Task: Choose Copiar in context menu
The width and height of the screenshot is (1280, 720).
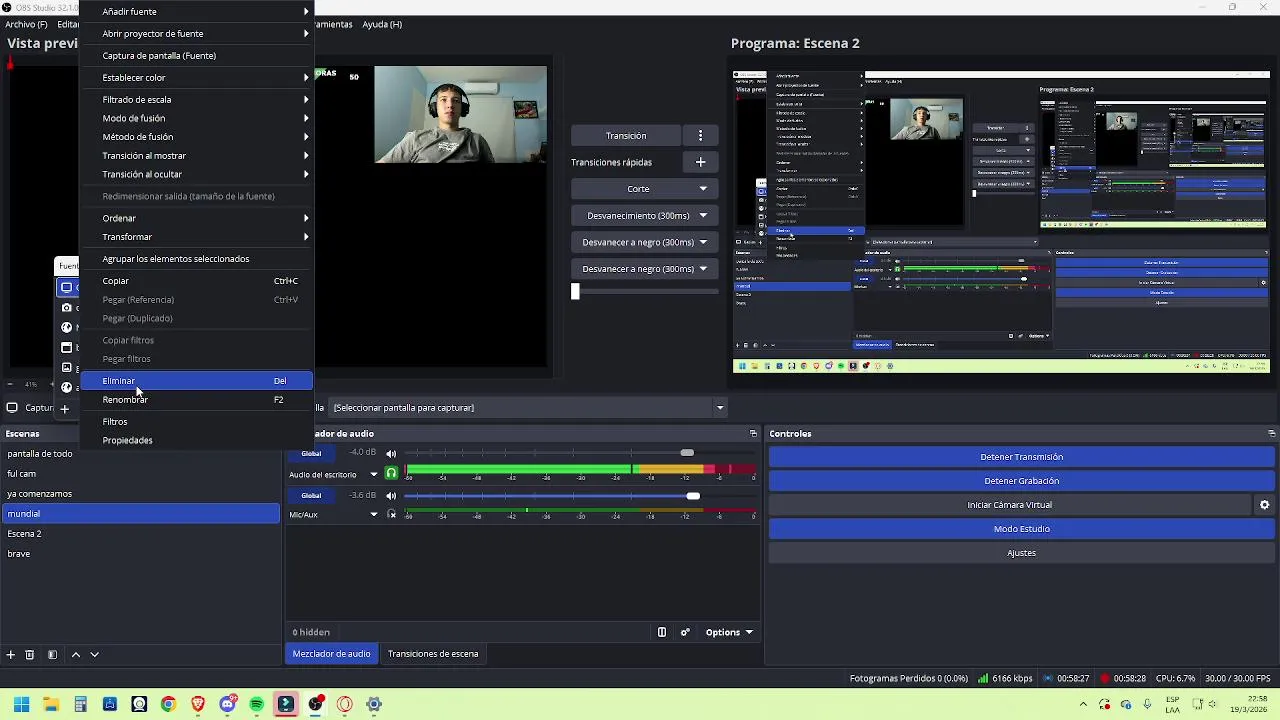Action: (x=196, y=281)
